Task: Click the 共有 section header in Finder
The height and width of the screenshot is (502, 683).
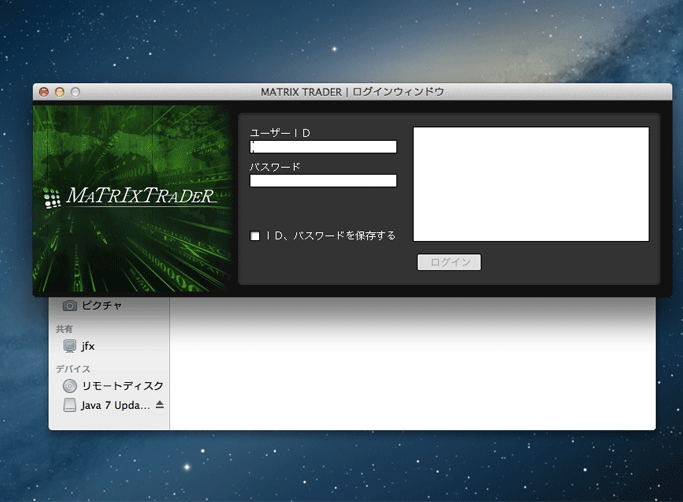Action: point(64,329)
